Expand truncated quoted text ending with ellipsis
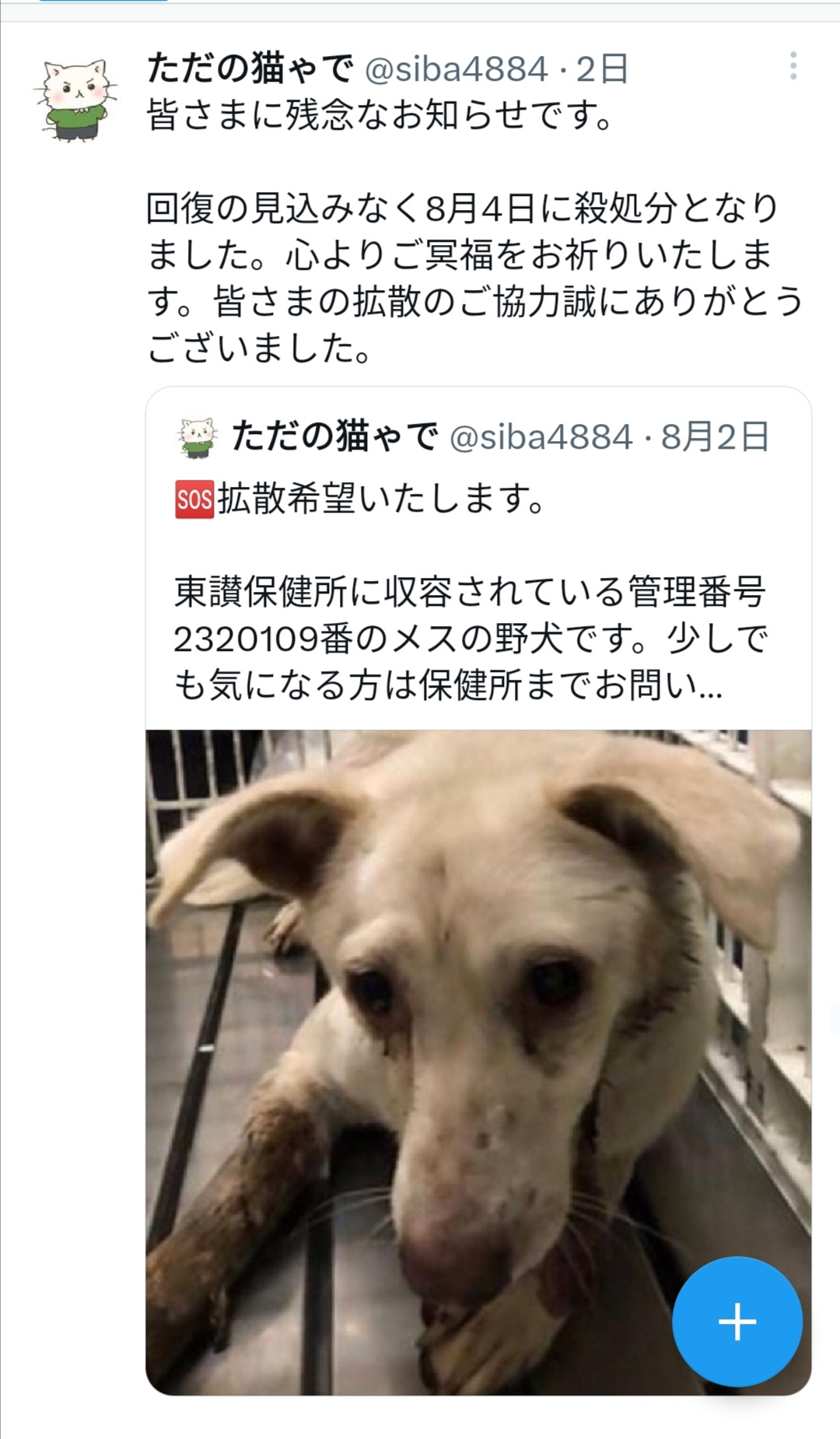840x1439 pixels. (x=448, y=685)
